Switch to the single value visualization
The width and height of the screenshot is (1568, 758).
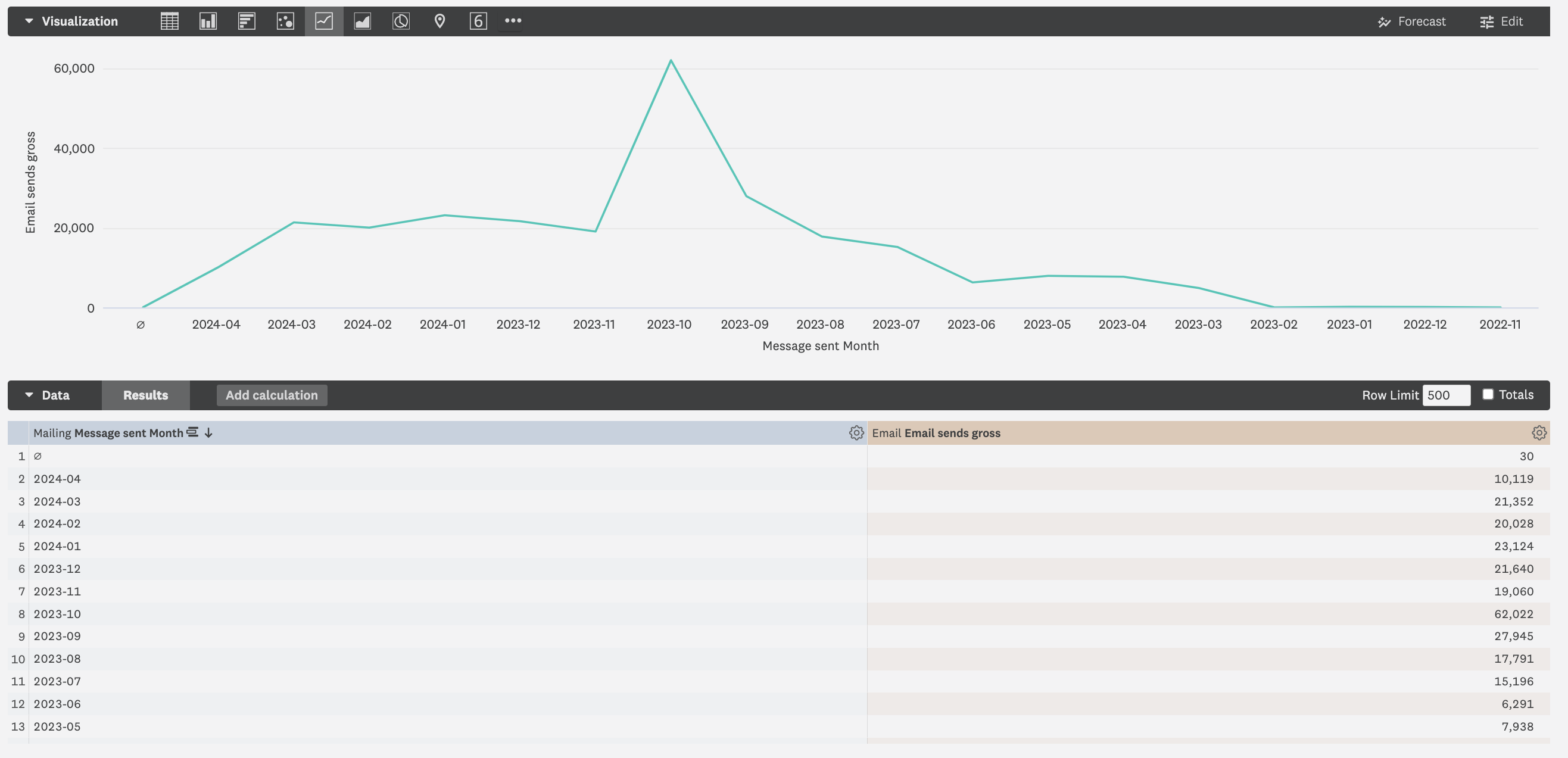(478, 21)
